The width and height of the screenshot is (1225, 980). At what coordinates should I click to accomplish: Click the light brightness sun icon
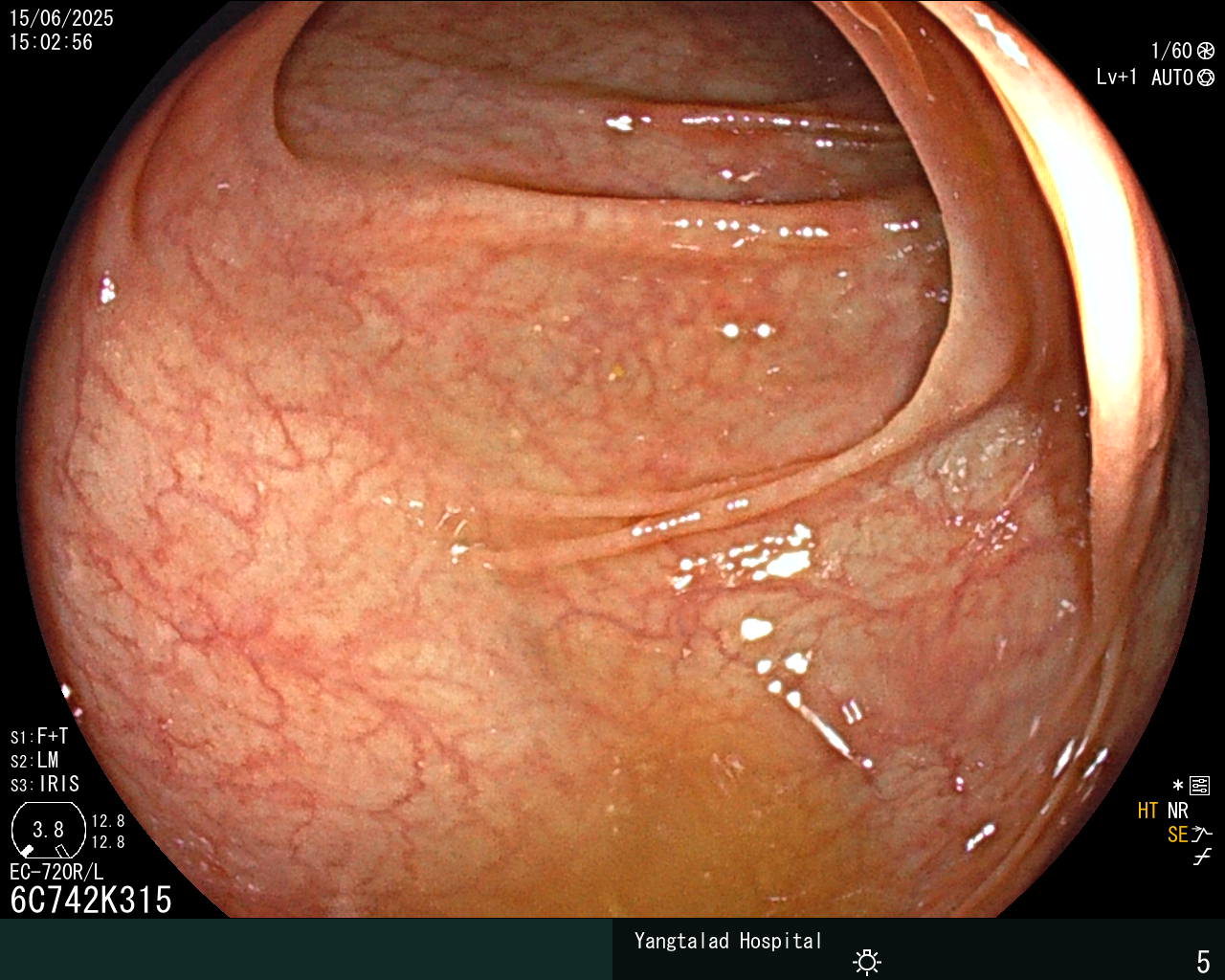point(867,961)
